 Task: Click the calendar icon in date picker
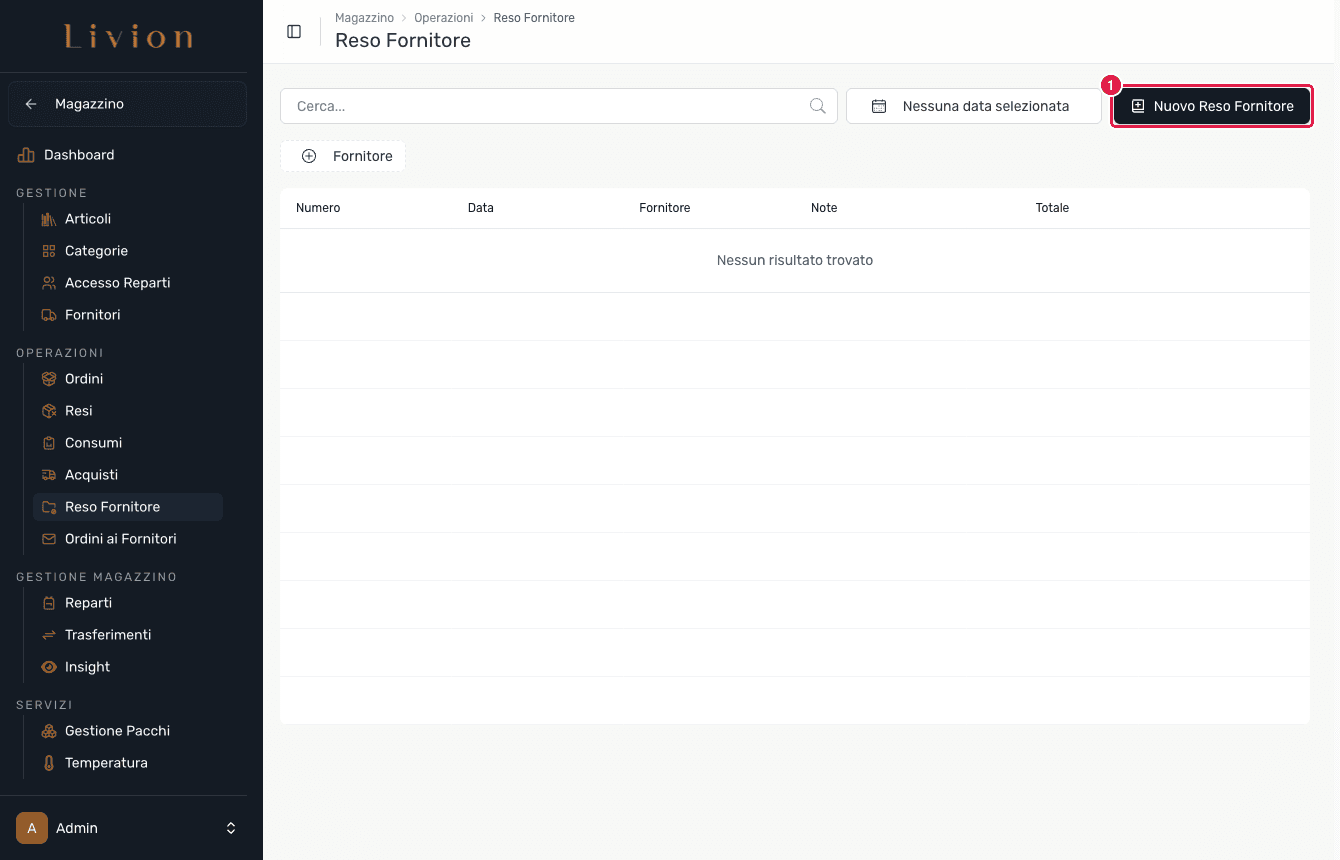pos(879,106)
